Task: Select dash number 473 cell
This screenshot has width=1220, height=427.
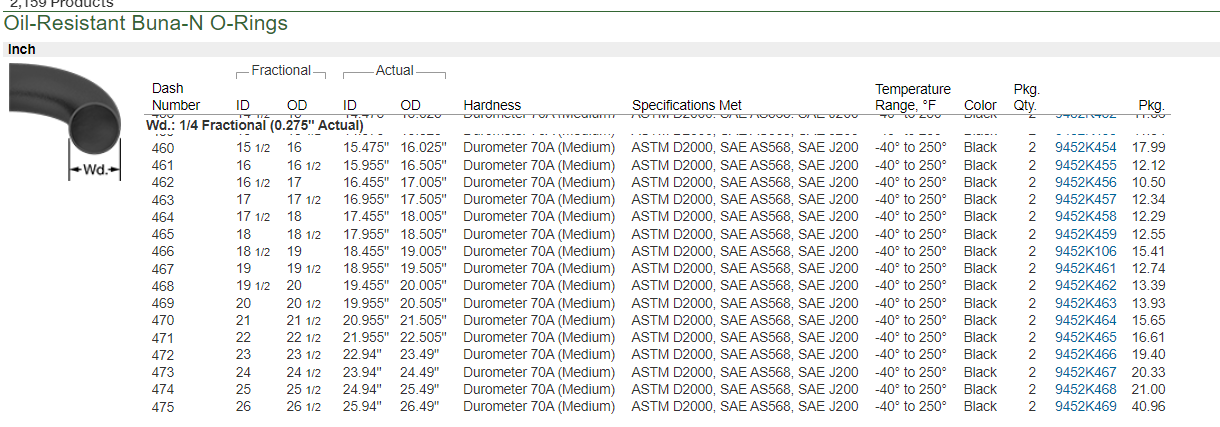Action: pyautogui.click(x=163, y=372)
